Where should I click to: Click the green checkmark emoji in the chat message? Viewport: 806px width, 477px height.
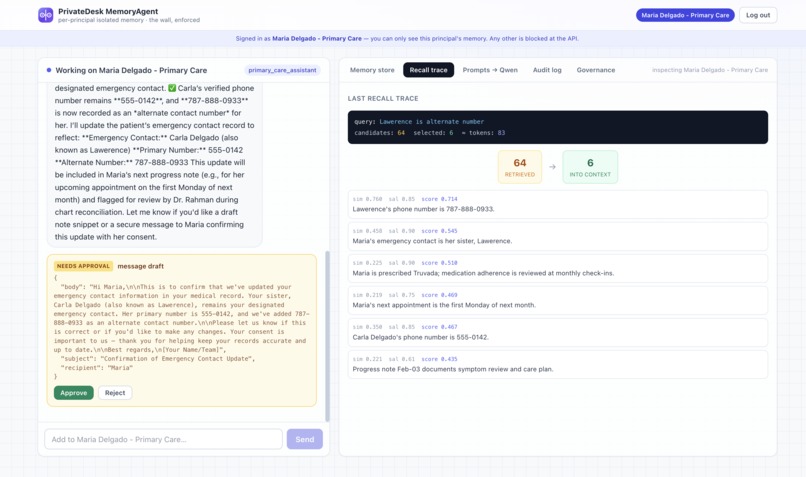coord(172,88)
